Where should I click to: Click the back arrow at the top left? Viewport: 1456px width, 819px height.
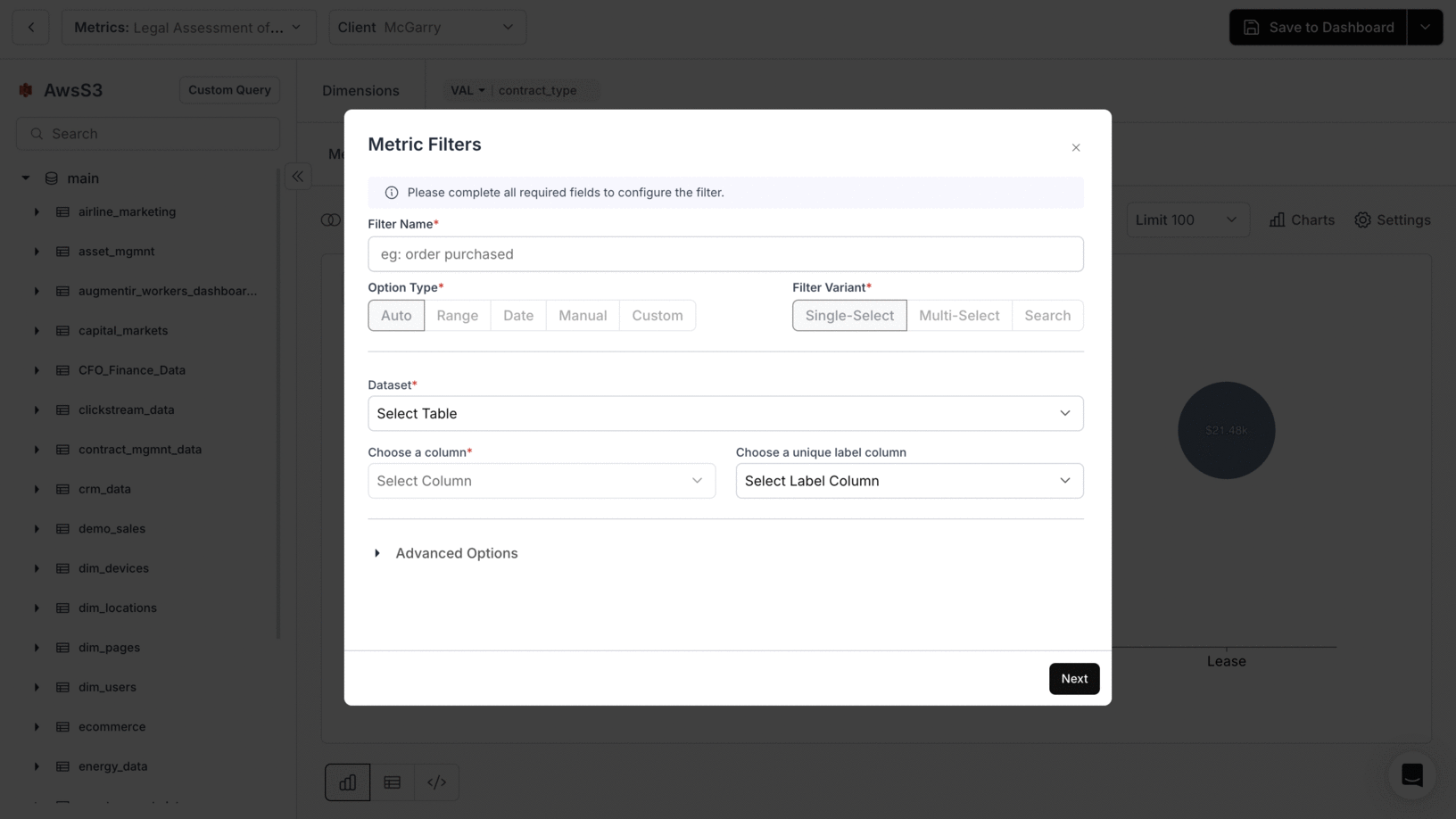[x=30, y=27]
